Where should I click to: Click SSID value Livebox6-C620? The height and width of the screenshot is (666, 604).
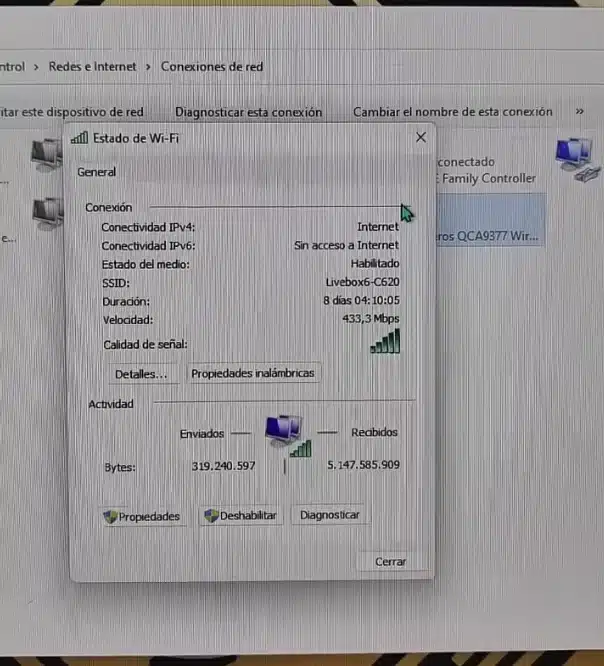point(362,282)
